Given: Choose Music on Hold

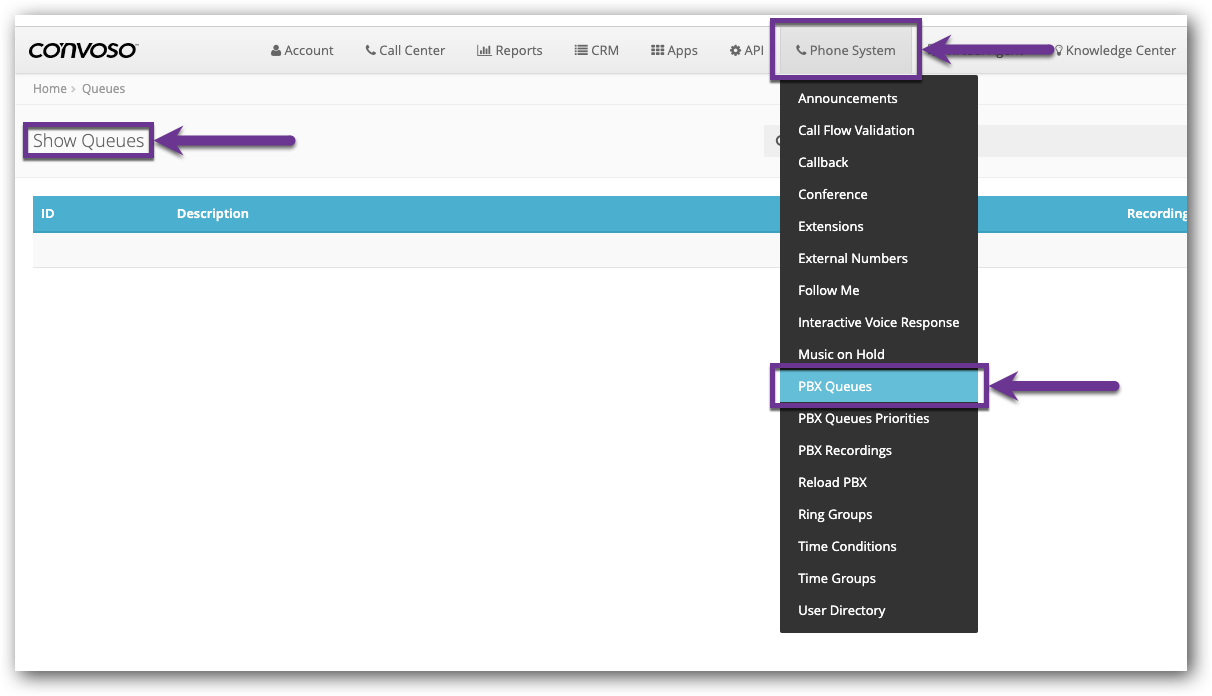Looking at the screenshot, I should point(841,354).
